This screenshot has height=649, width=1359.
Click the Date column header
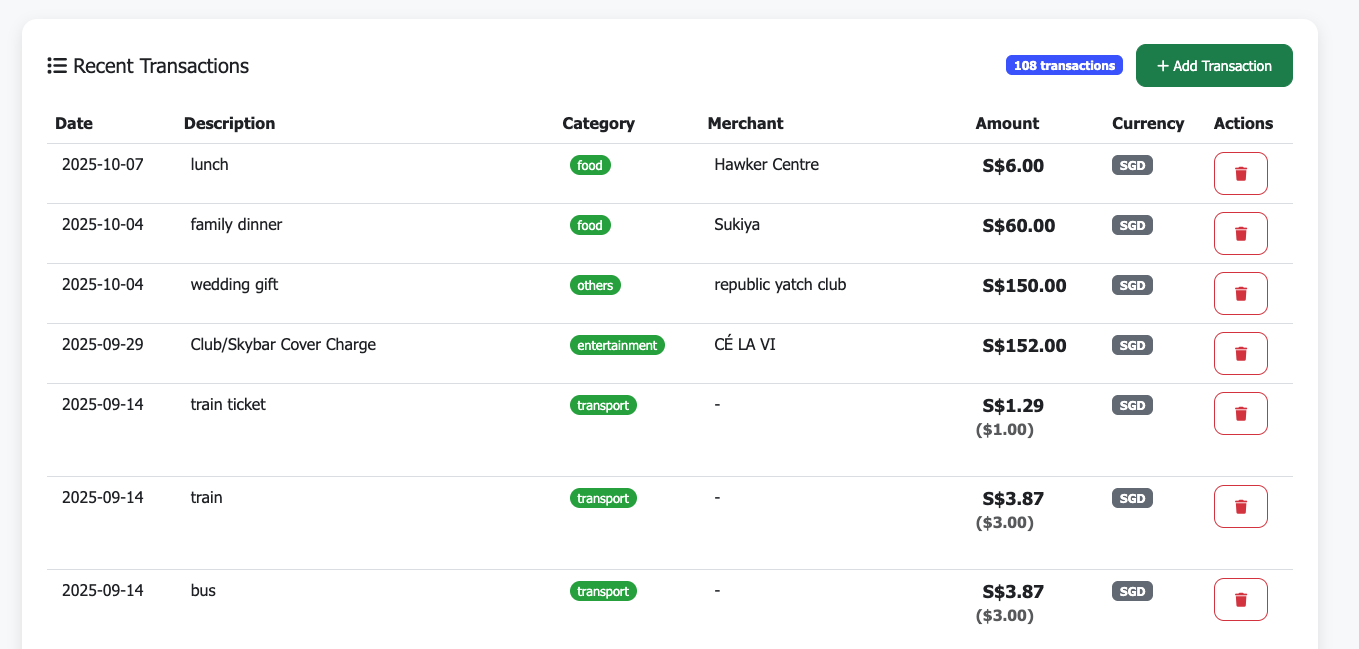click(74, 123)
